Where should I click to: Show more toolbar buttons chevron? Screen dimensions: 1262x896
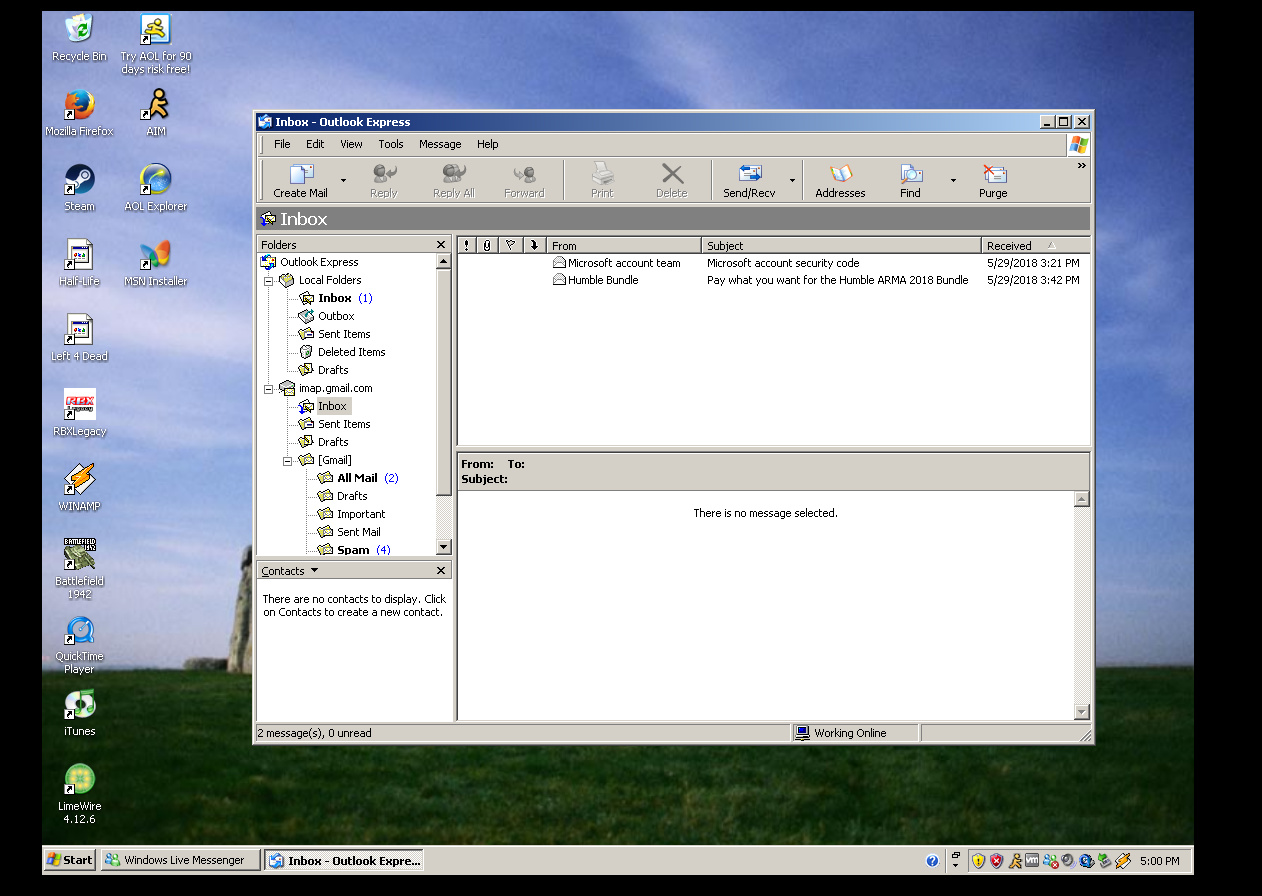tap(1081, 166)
